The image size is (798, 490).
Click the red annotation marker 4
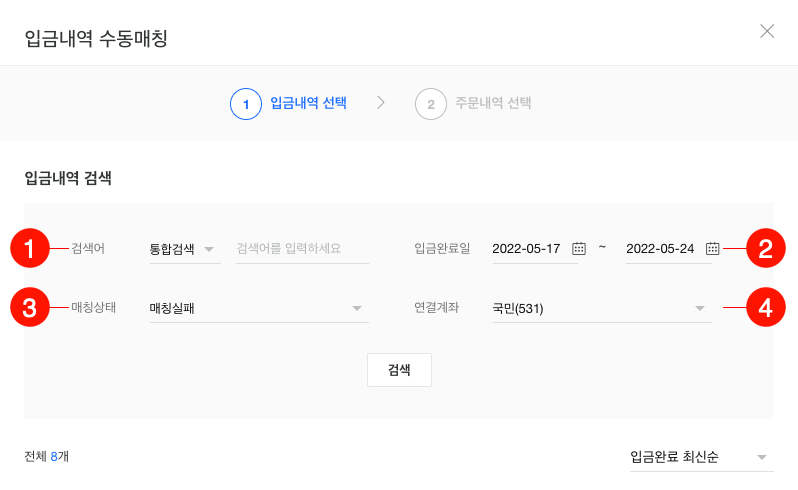(766, 307)
